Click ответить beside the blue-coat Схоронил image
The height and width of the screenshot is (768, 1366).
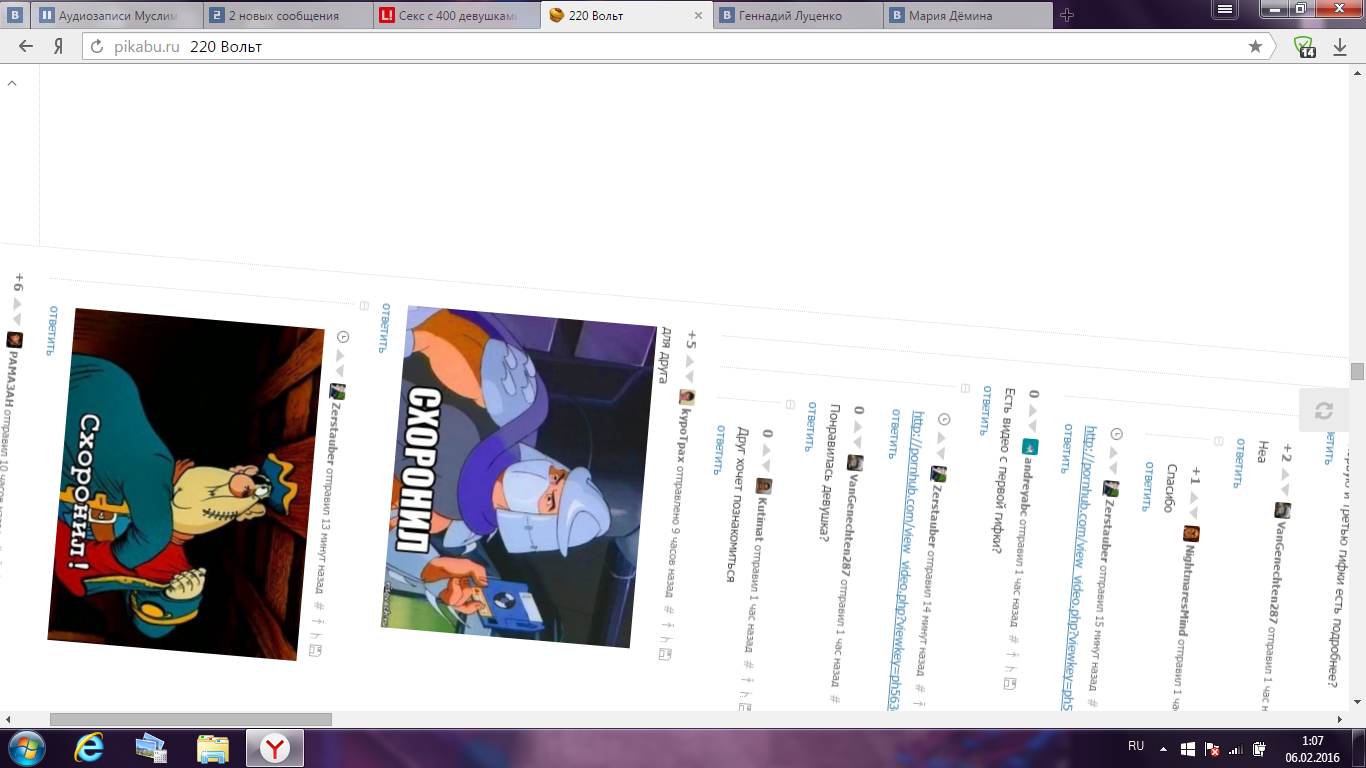(51, 331)
